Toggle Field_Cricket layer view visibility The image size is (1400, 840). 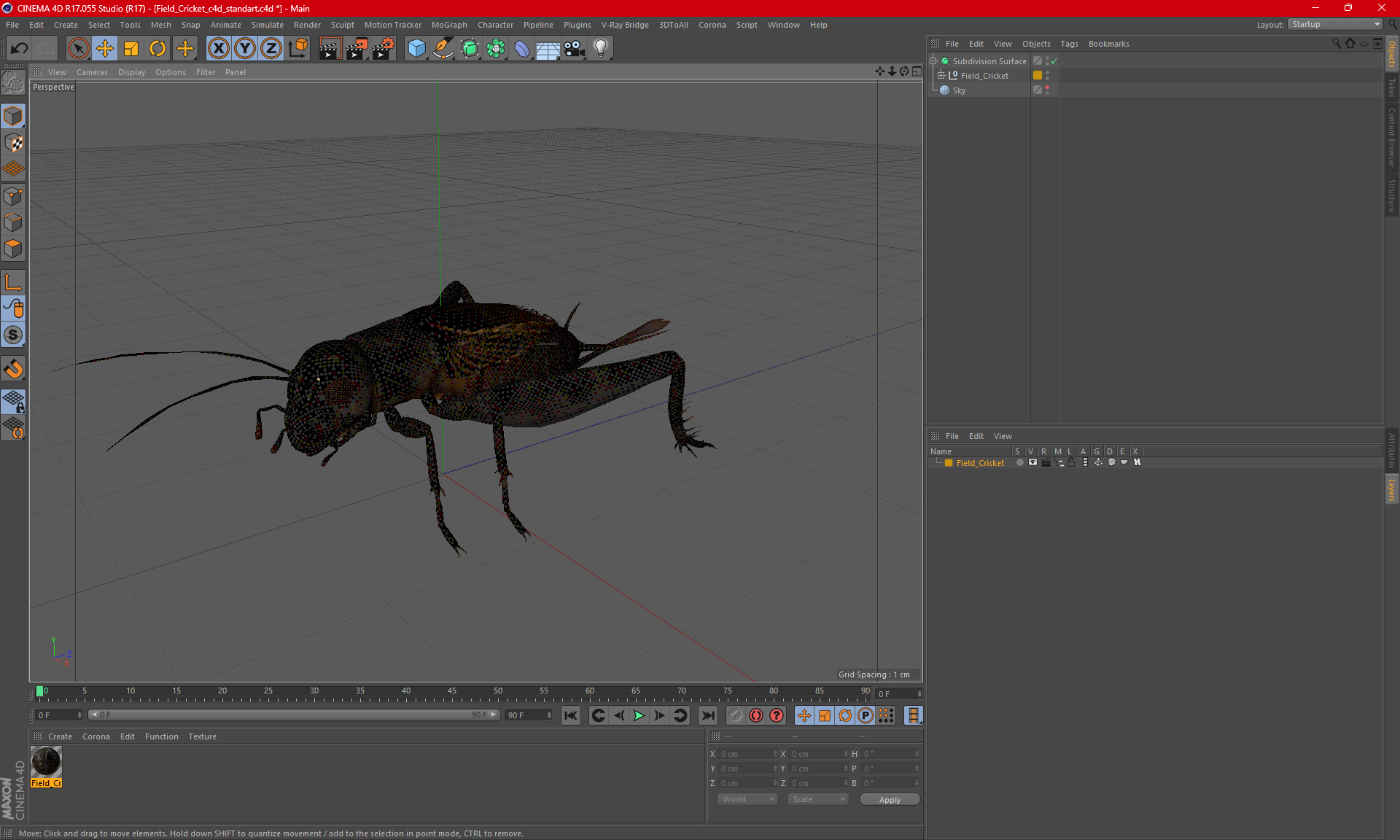[x=1032, y=462]
